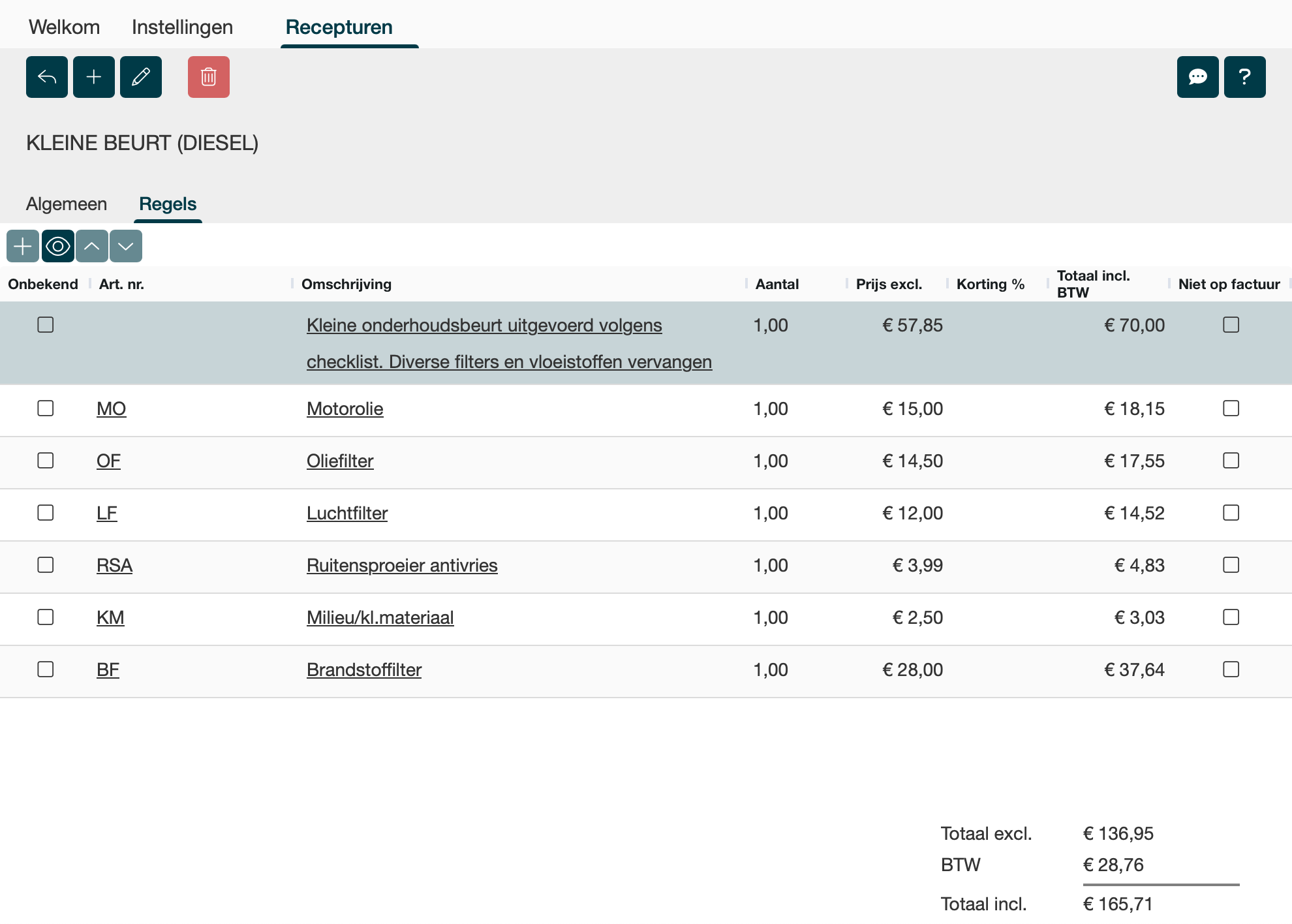Click the back arrow button

pyautogui.click(x=47, y=77)
